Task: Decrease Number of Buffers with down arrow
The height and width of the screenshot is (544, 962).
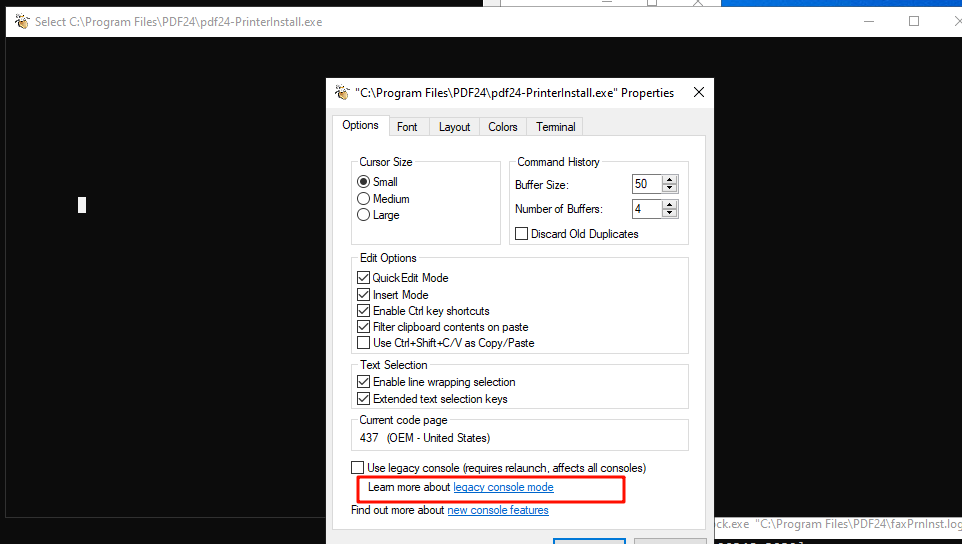Action: [670, 214]
